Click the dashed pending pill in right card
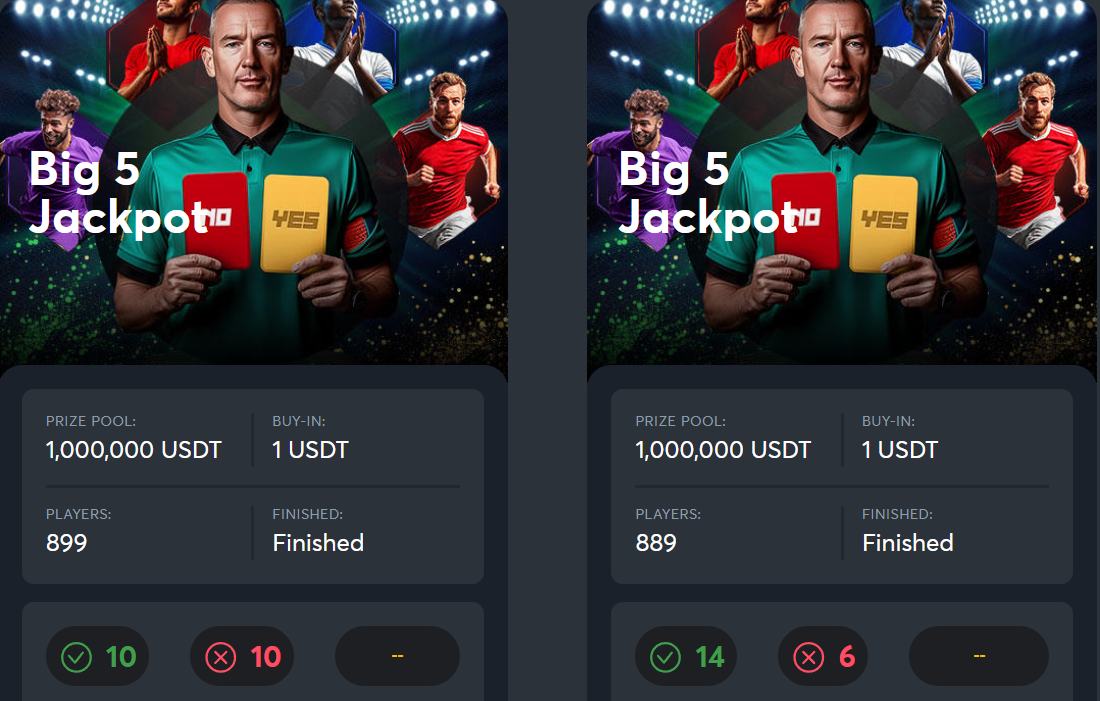This screenshot has width=1100, height=701. point(979,656)
